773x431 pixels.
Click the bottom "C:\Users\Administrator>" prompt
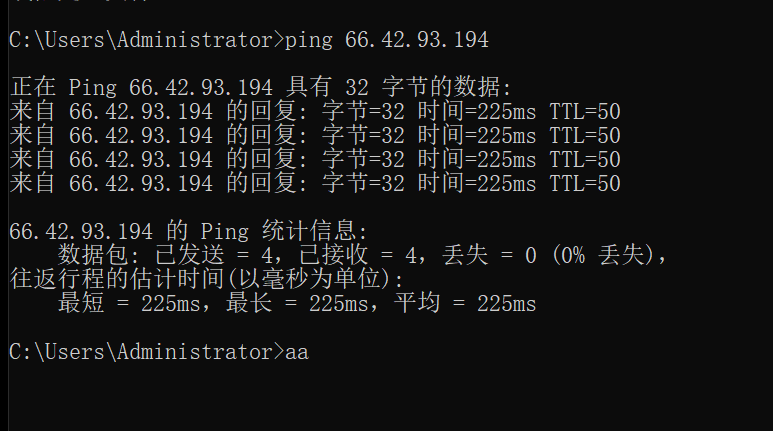click(x=147, y=352)
